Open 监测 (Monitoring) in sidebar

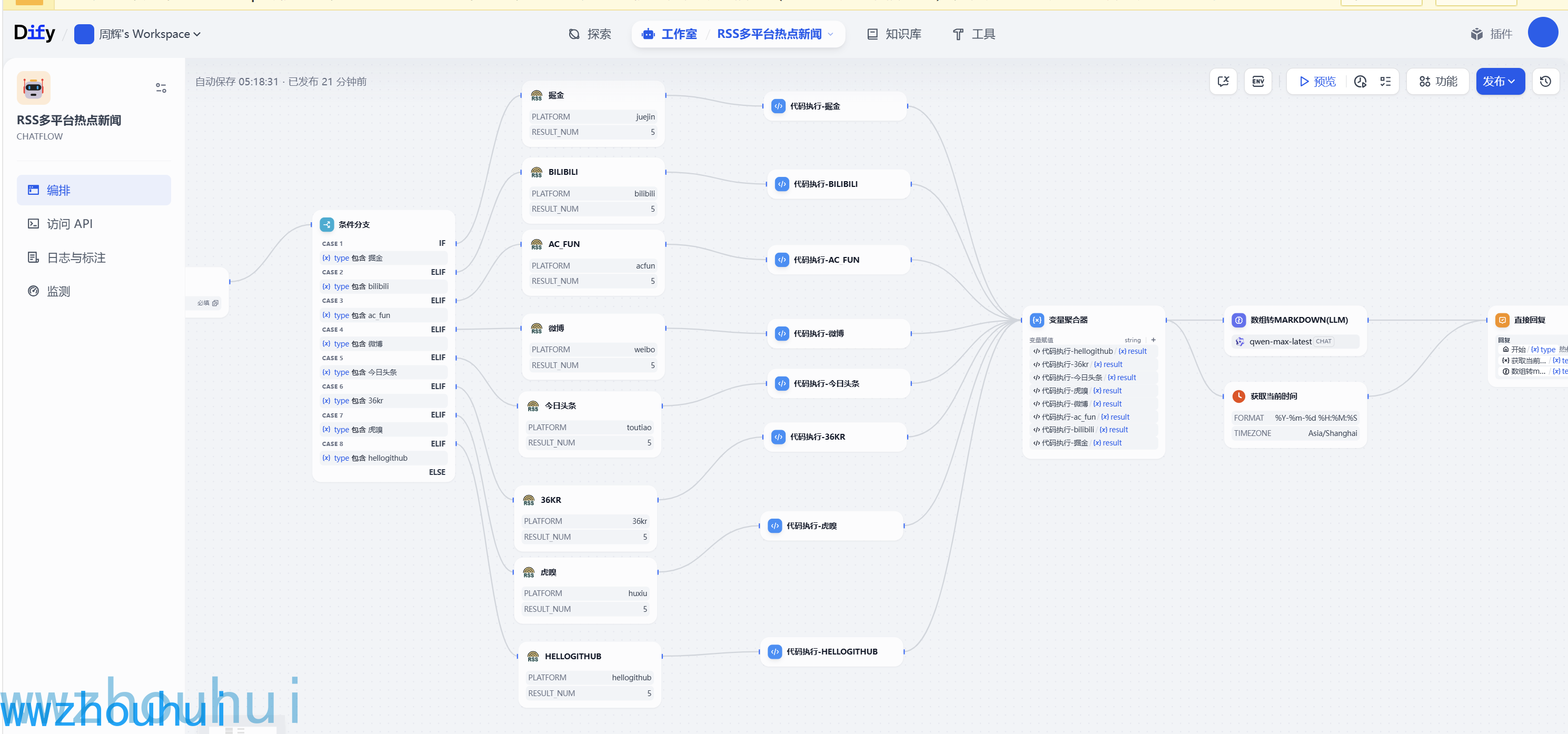tap(94, 291)
